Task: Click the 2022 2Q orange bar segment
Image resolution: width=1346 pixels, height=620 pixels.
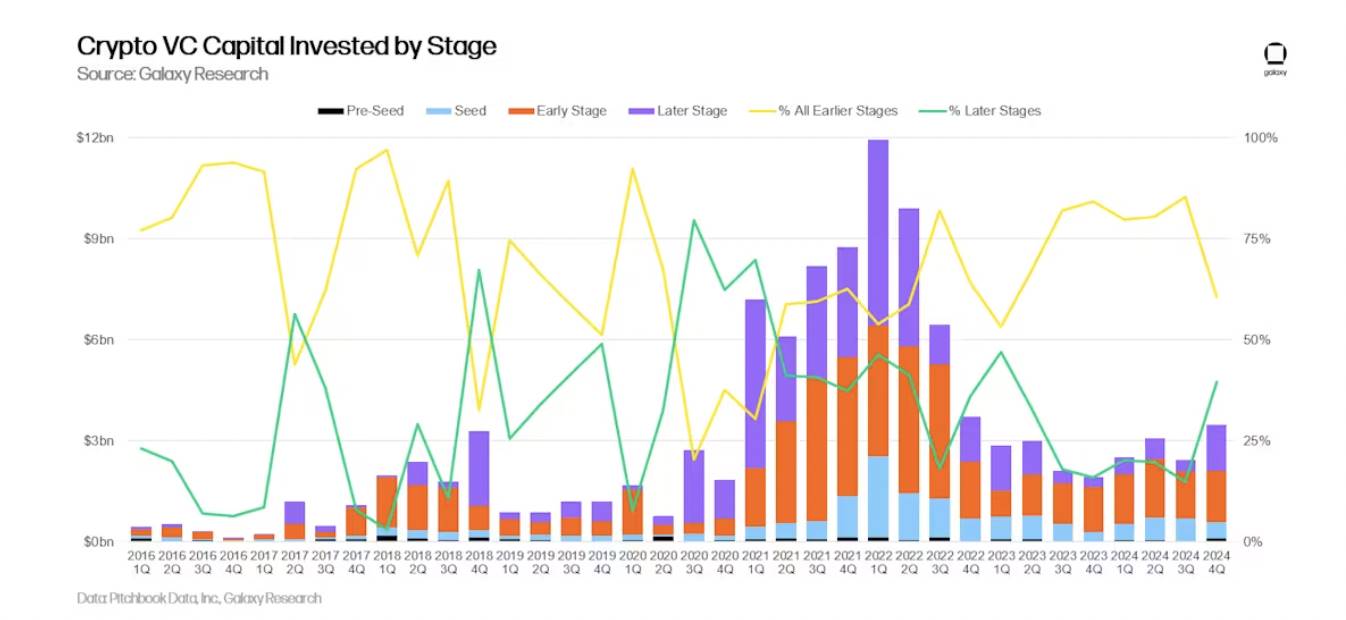Action: 909,419
